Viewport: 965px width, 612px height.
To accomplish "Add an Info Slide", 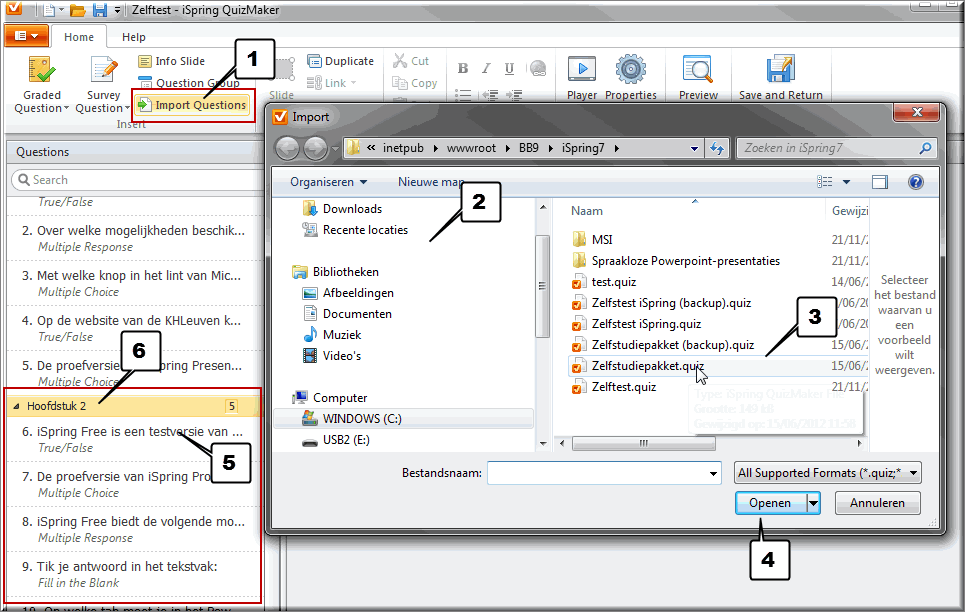I will pos(172,61).
